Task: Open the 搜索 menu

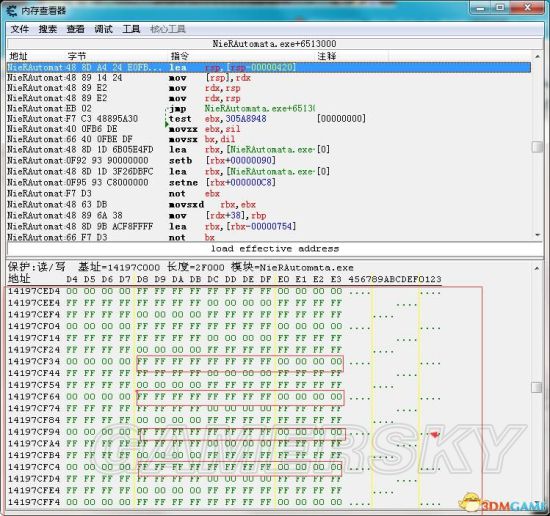Action: coord(48,29)
